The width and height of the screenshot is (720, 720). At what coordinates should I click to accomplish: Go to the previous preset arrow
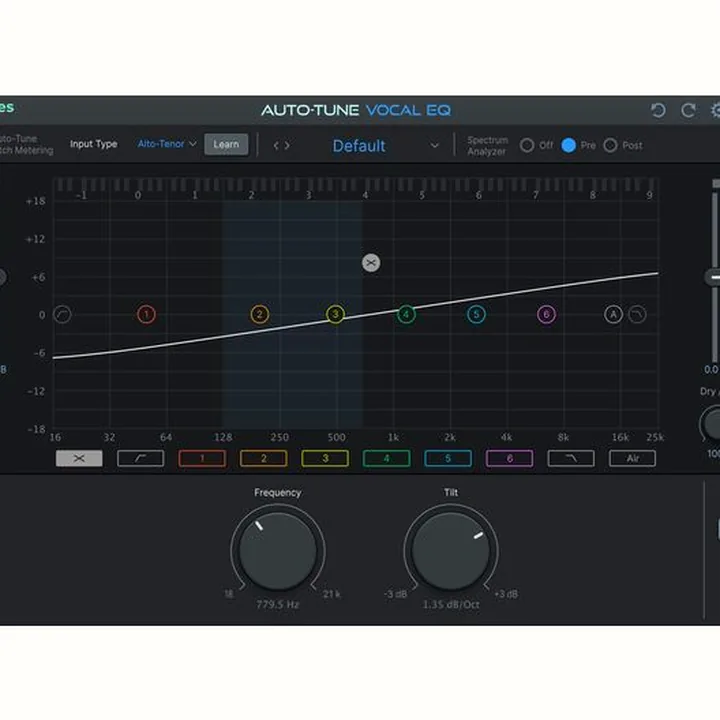pyautogui.click(x=276, y=146)
